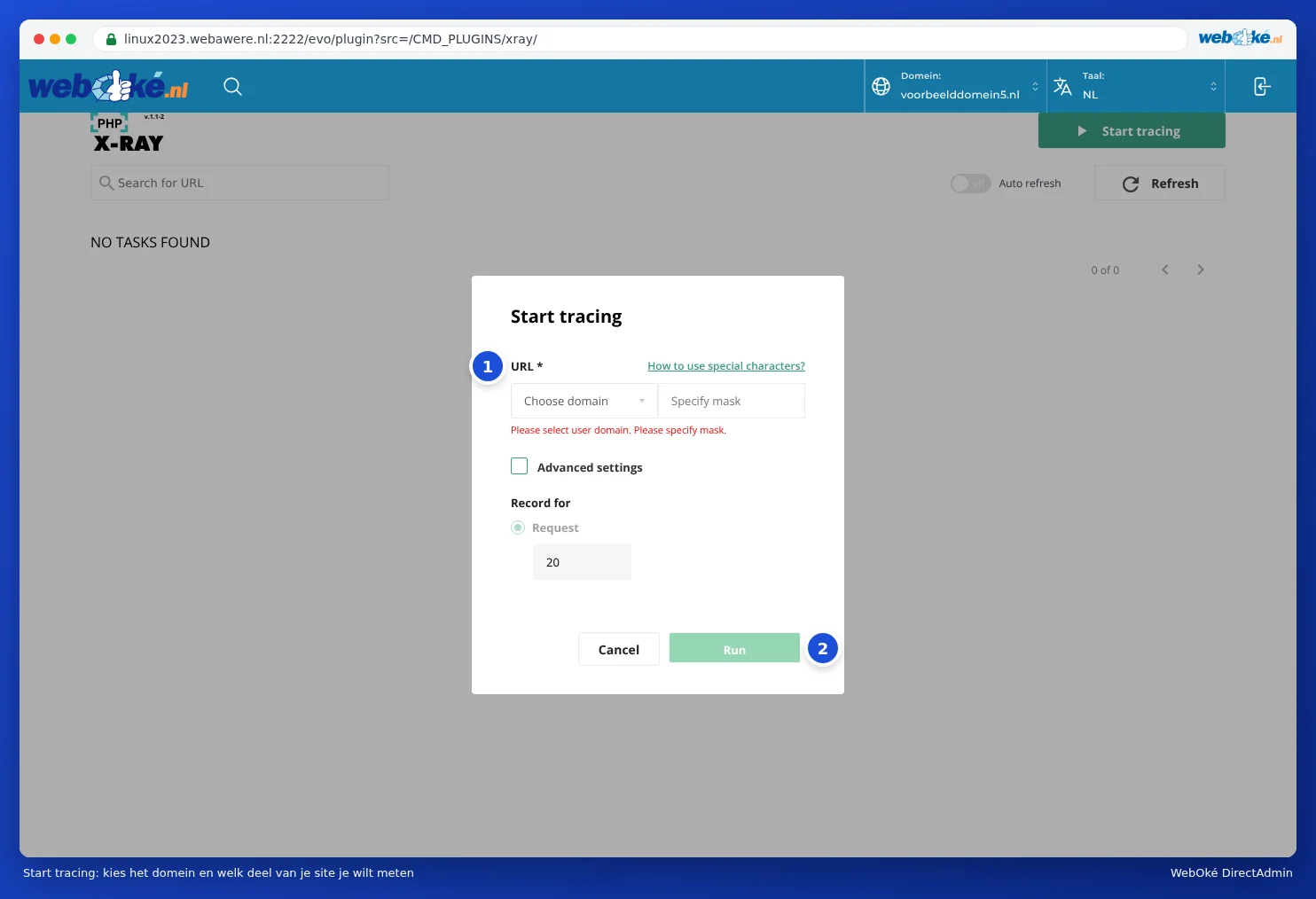Click the red validation error message
The image size is (1316, 899).
(618, 430)
